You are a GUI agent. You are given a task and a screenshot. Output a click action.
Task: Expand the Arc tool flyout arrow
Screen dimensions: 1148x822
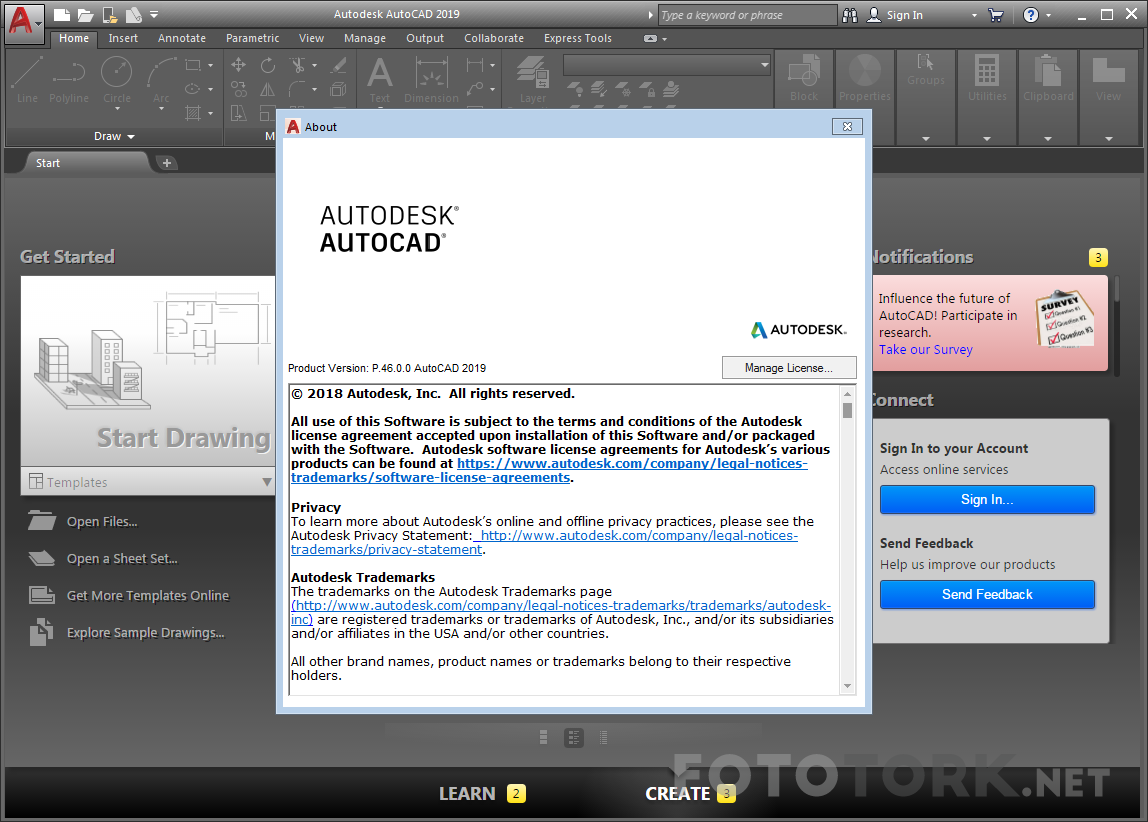(x=161, y=109)
